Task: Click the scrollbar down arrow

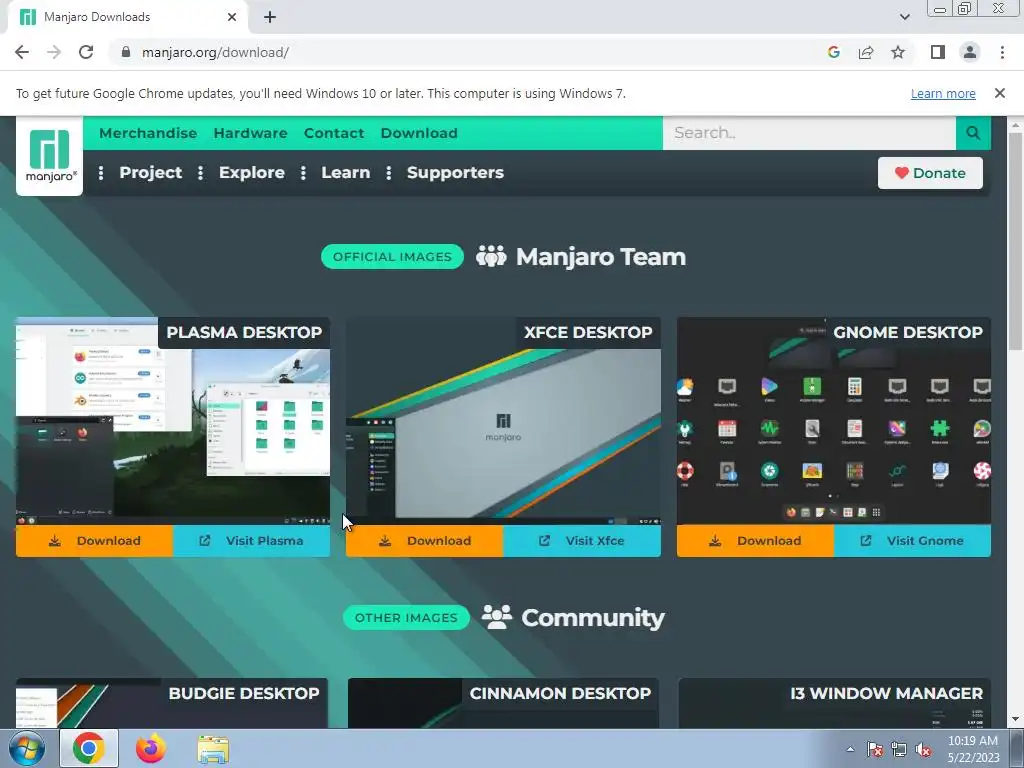Action: [x=1016, y=720]
